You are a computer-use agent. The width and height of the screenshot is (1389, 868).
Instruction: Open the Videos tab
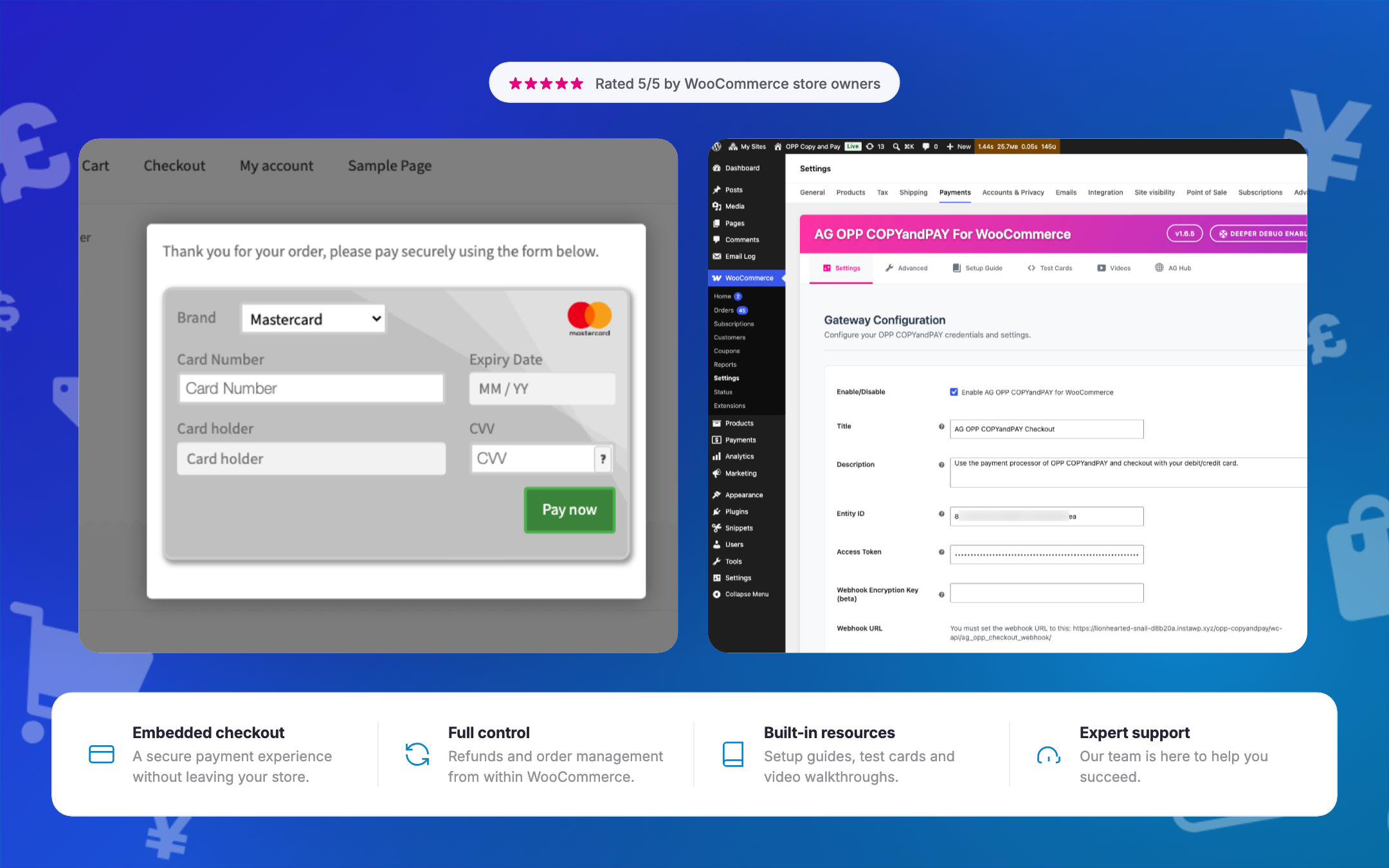click(x=1114, y=268)
